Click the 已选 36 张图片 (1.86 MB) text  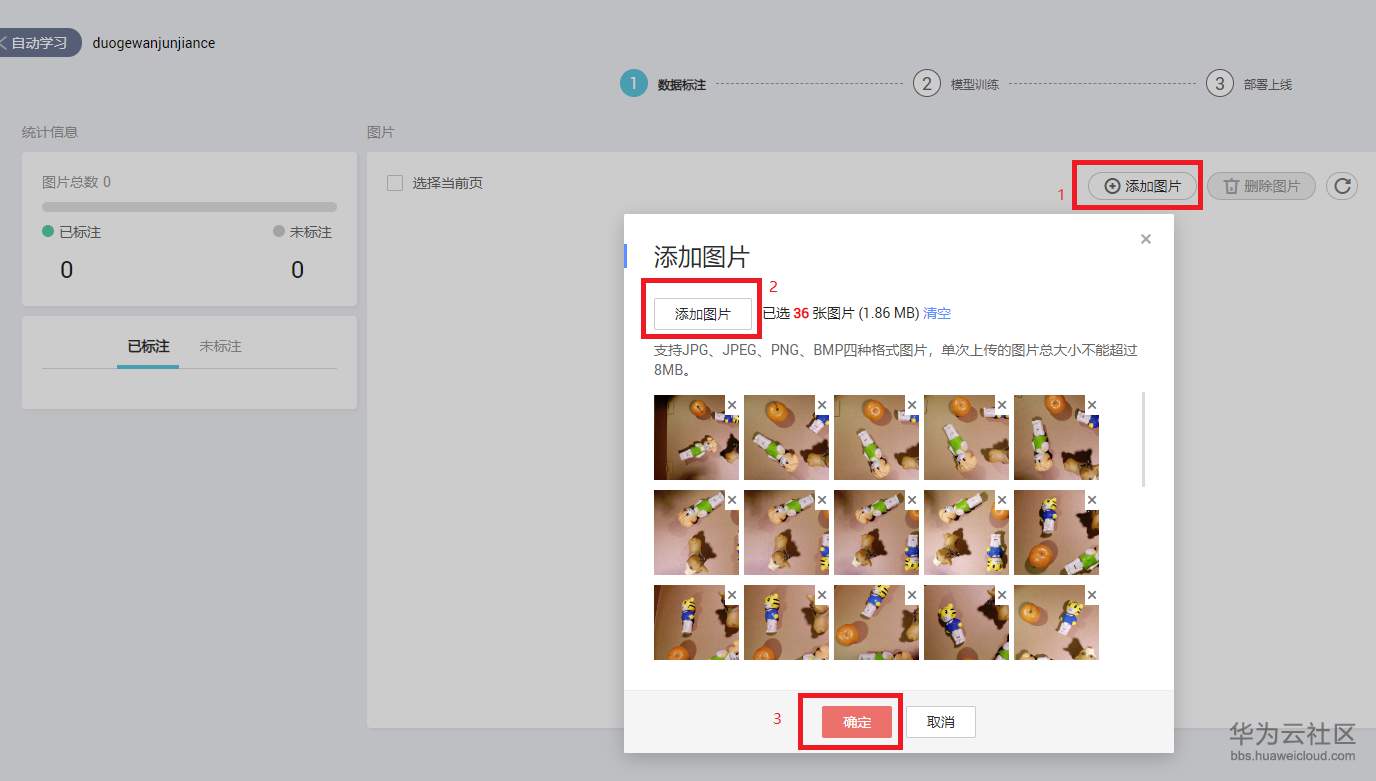pyautogui.click(x=840, y=313)
